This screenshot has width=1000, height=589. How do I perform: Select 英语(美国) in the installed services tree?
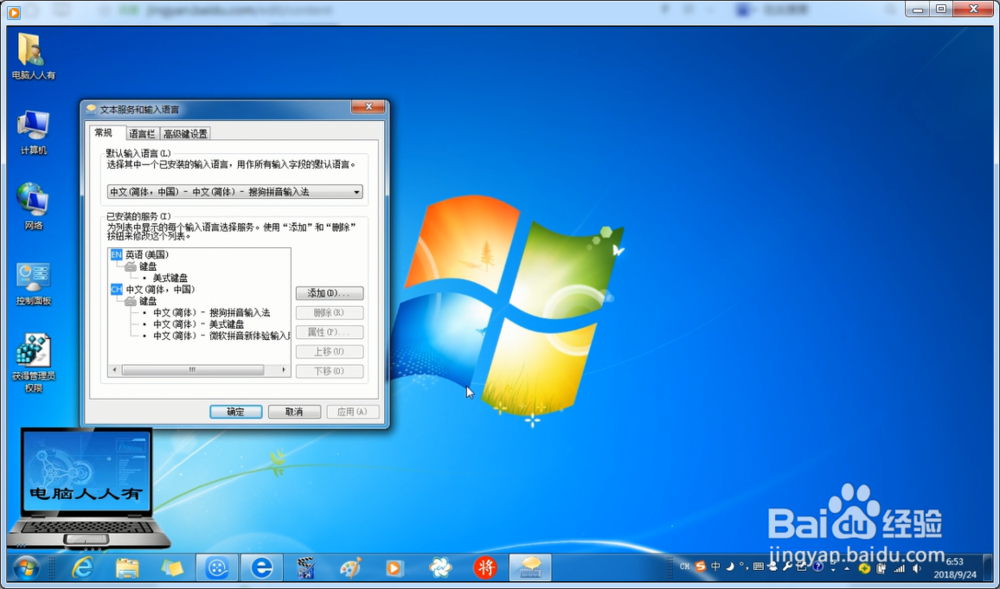click(x=147, y=254)
